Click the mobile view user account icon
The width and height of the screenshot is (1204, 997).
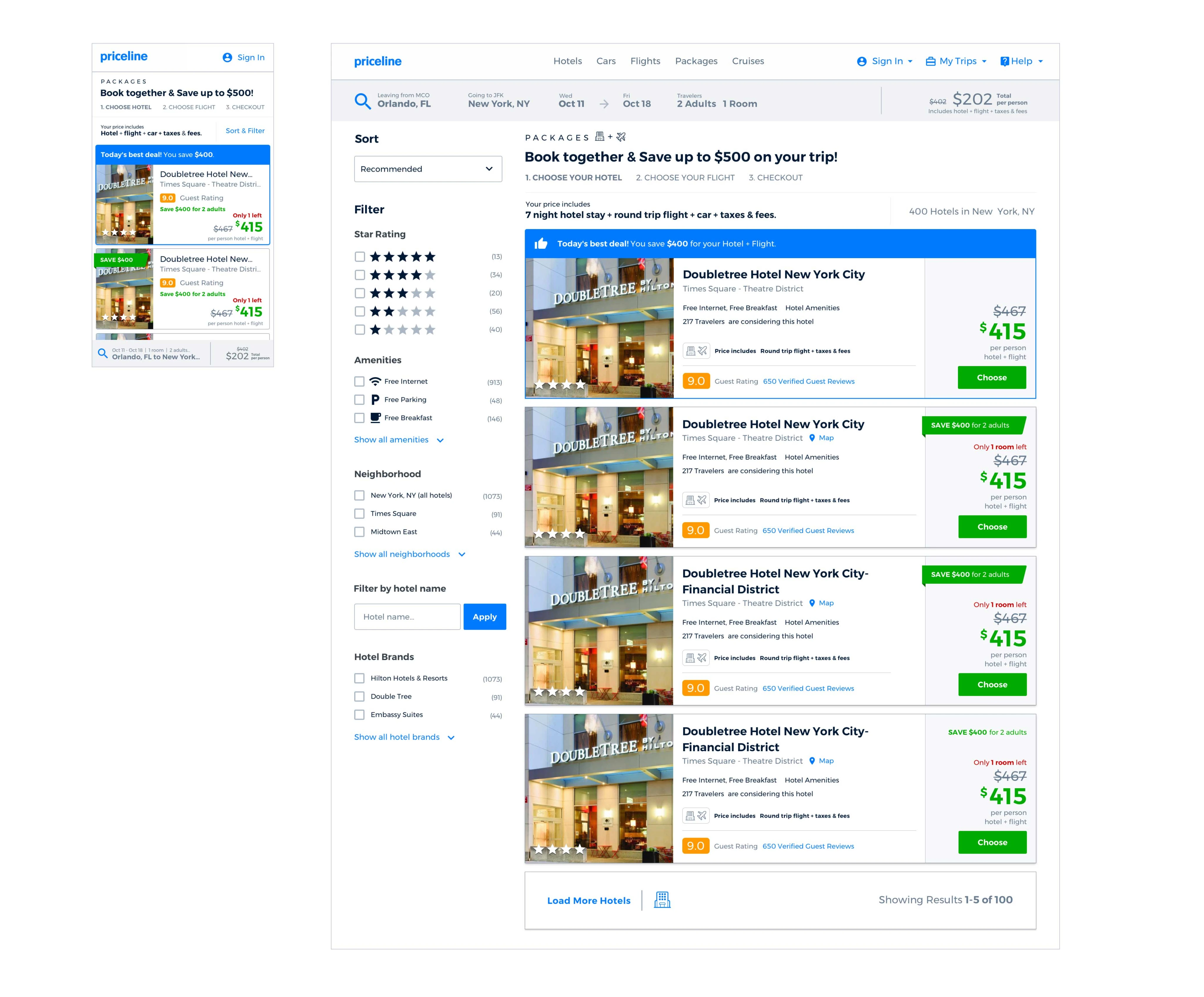[x=227, y=57]
